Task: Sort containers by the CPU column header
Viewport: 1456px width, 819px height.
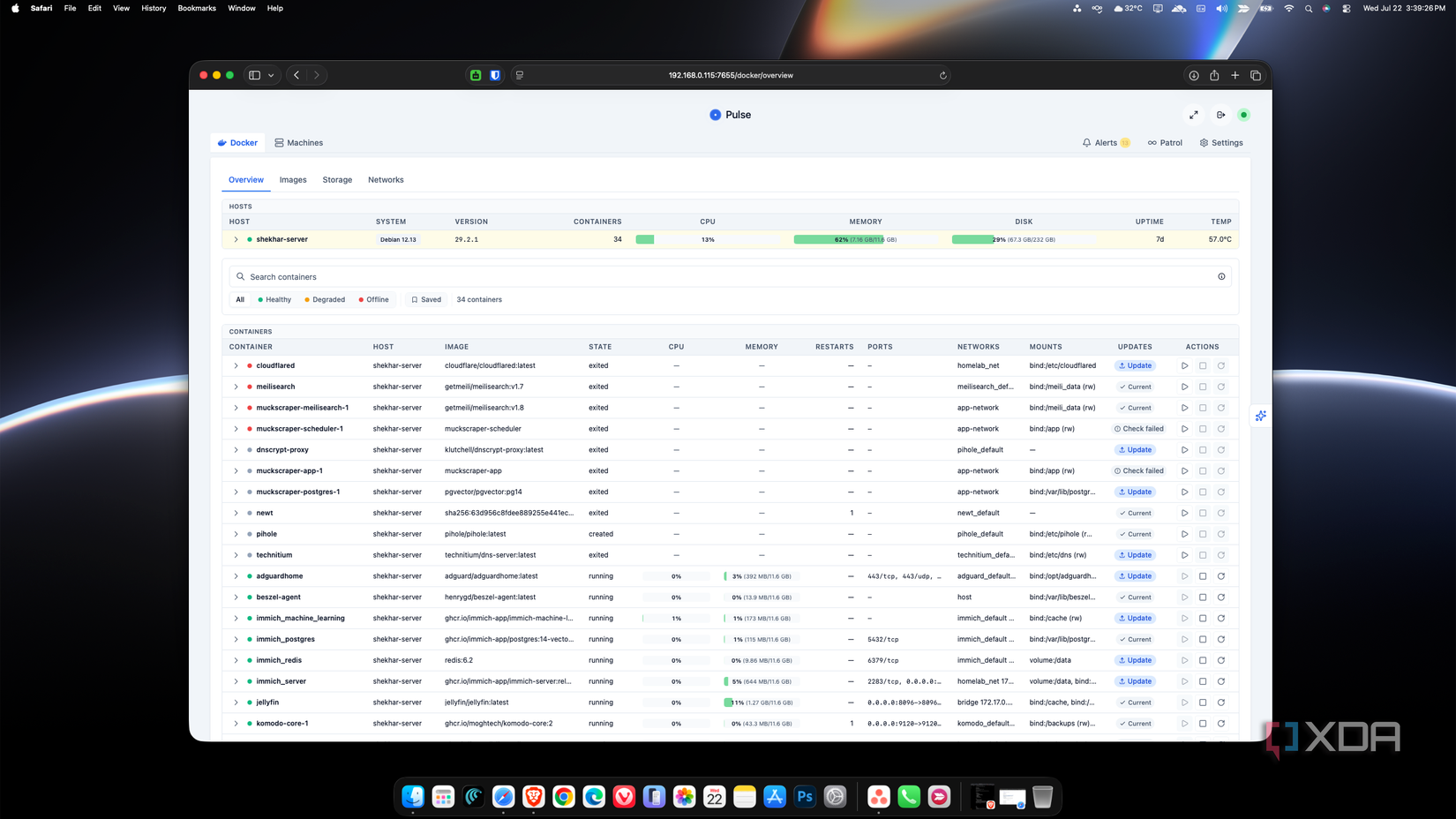Action: (x=676, y=347)
